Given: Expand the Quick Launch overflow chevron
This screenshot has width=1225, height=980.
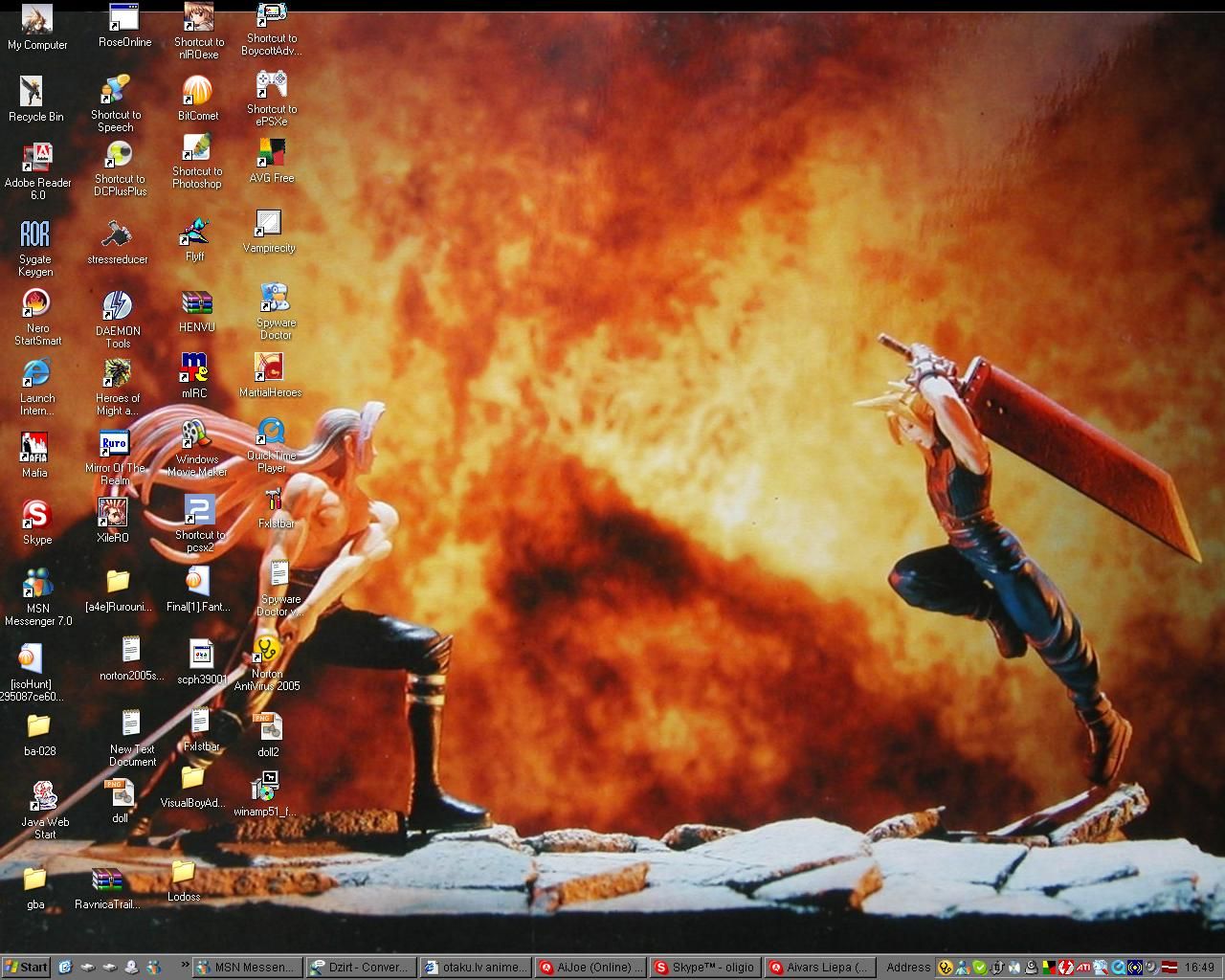Looking at the screenshot, I should (x=184, y=967).
